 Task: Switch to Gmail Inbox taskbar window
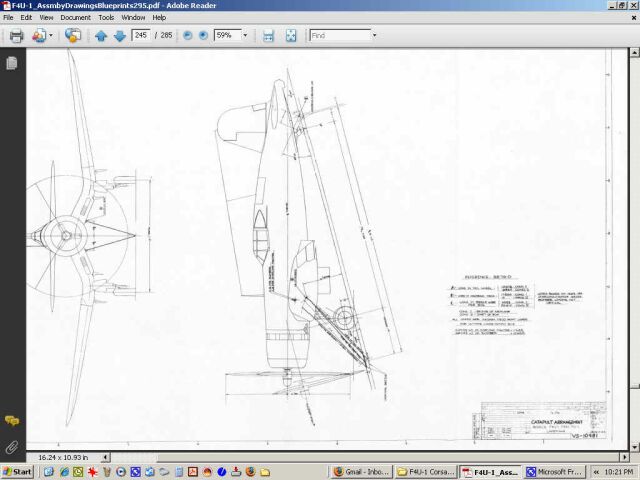coord(362,472)
